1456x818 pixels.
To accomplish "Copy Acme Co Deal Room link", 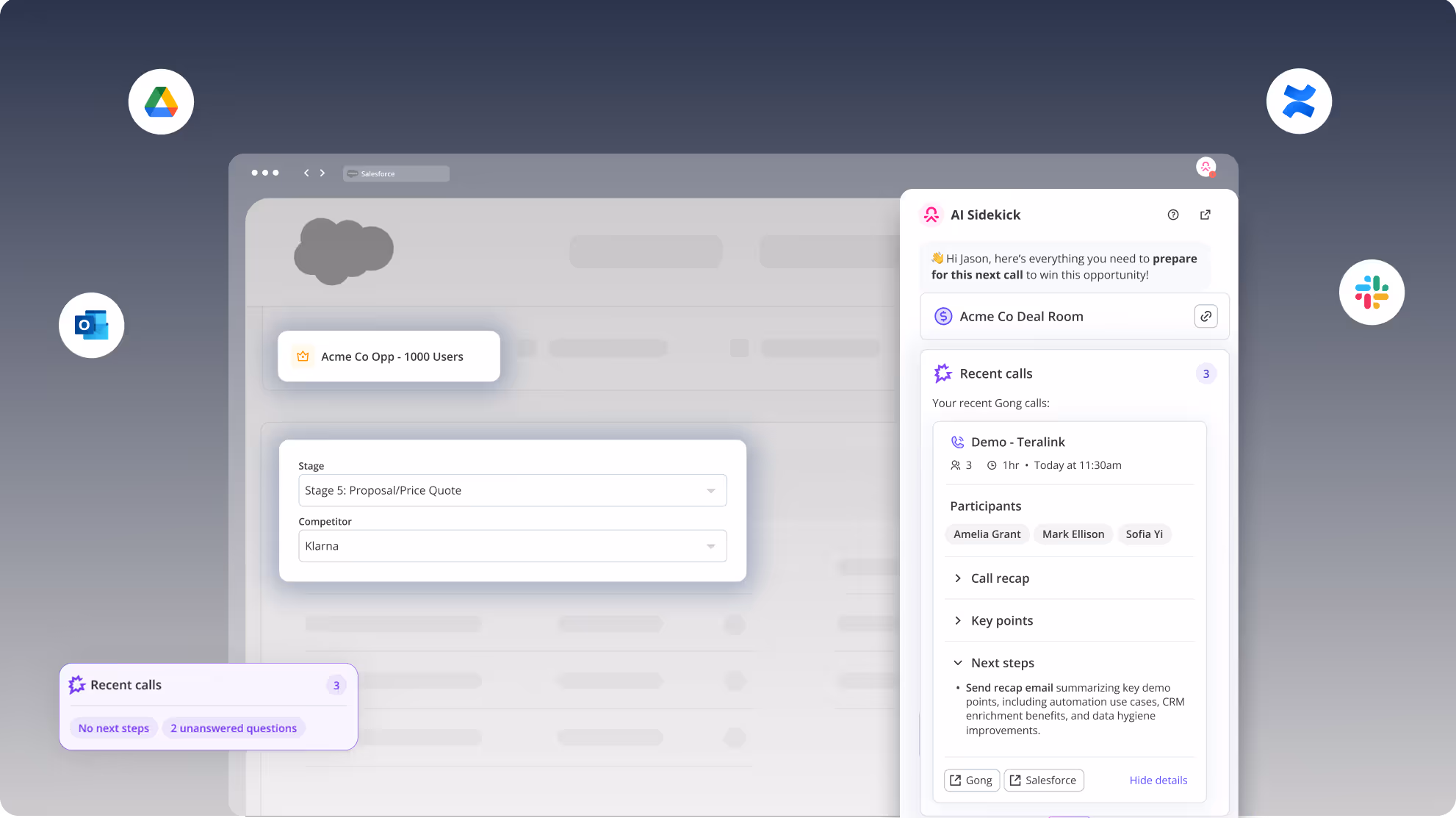I will click(1205, 316).
